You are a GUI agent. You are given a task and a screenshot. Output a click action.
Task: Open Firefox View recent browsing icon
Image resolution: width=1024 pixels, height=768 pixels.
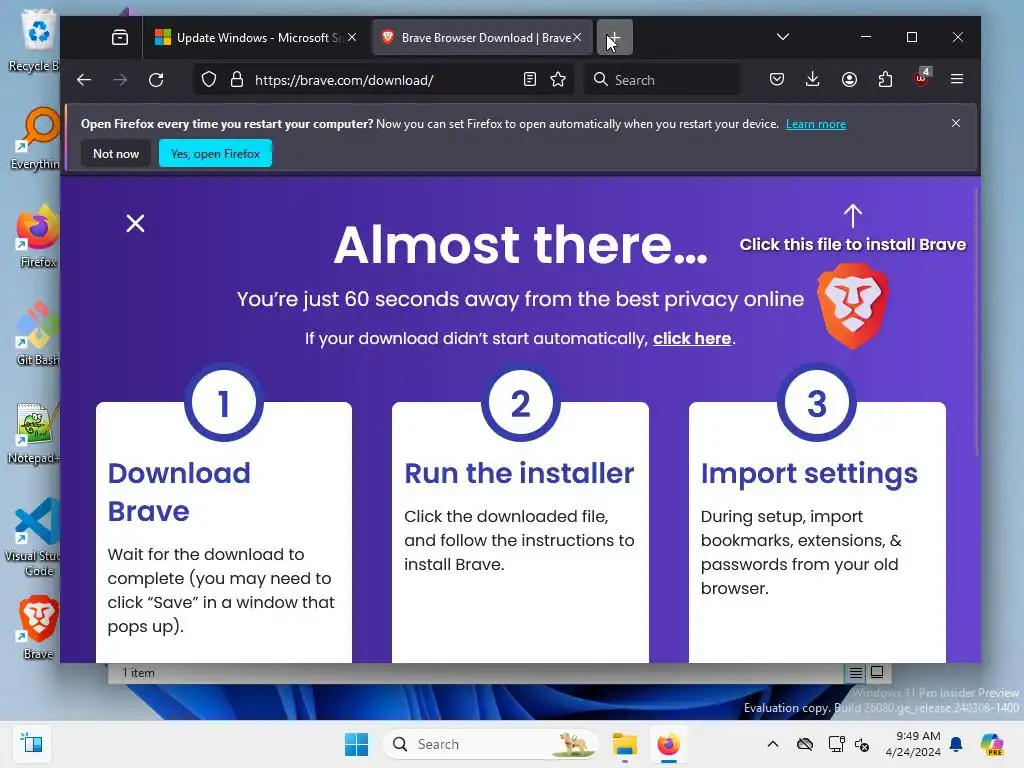pyautogui.click(x=120, y=37)
